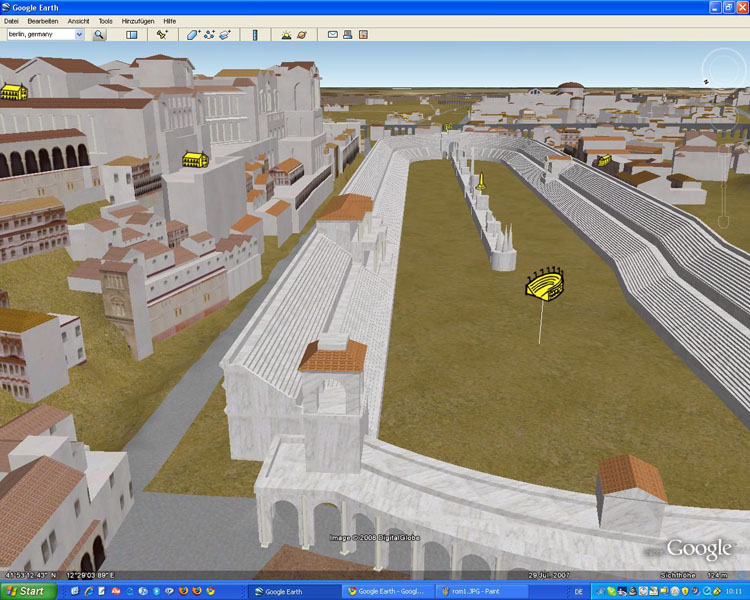Click the latitude readout 41°53'12.43" N

[x=30, y=576]
